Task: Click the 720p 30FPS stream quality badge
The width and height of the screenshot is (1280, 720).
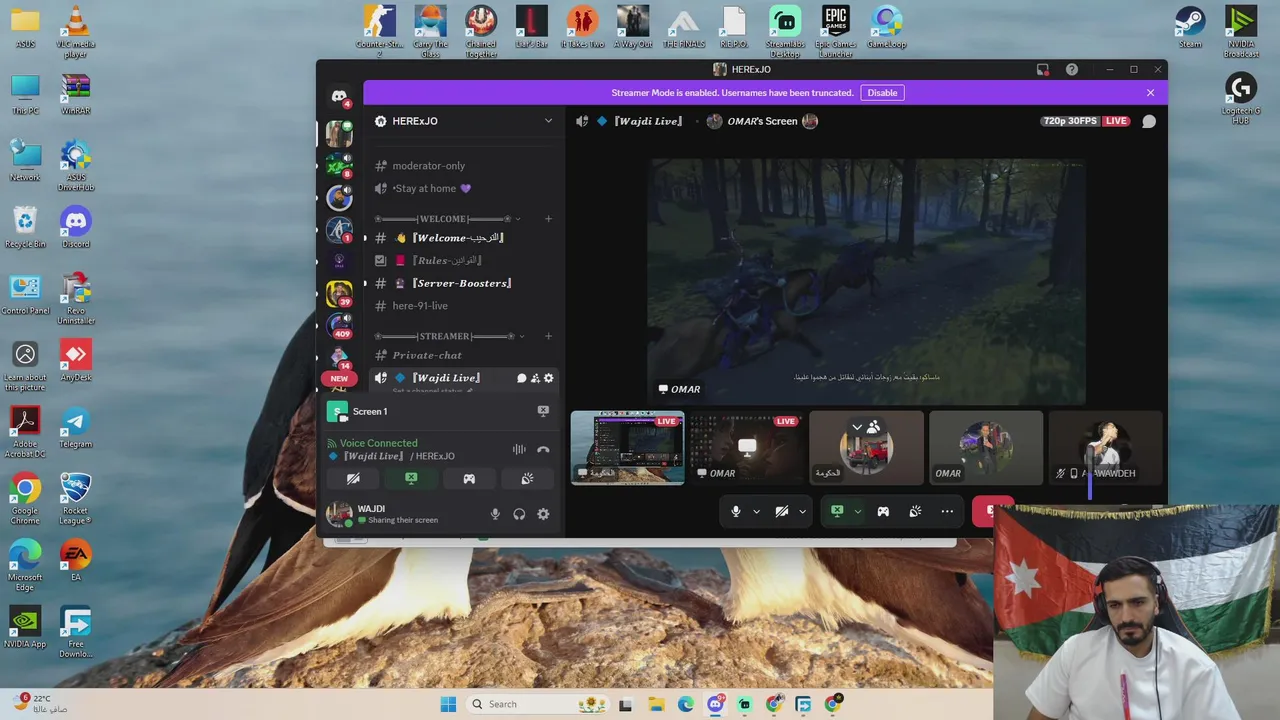Action: click(x=1070, y=121)
